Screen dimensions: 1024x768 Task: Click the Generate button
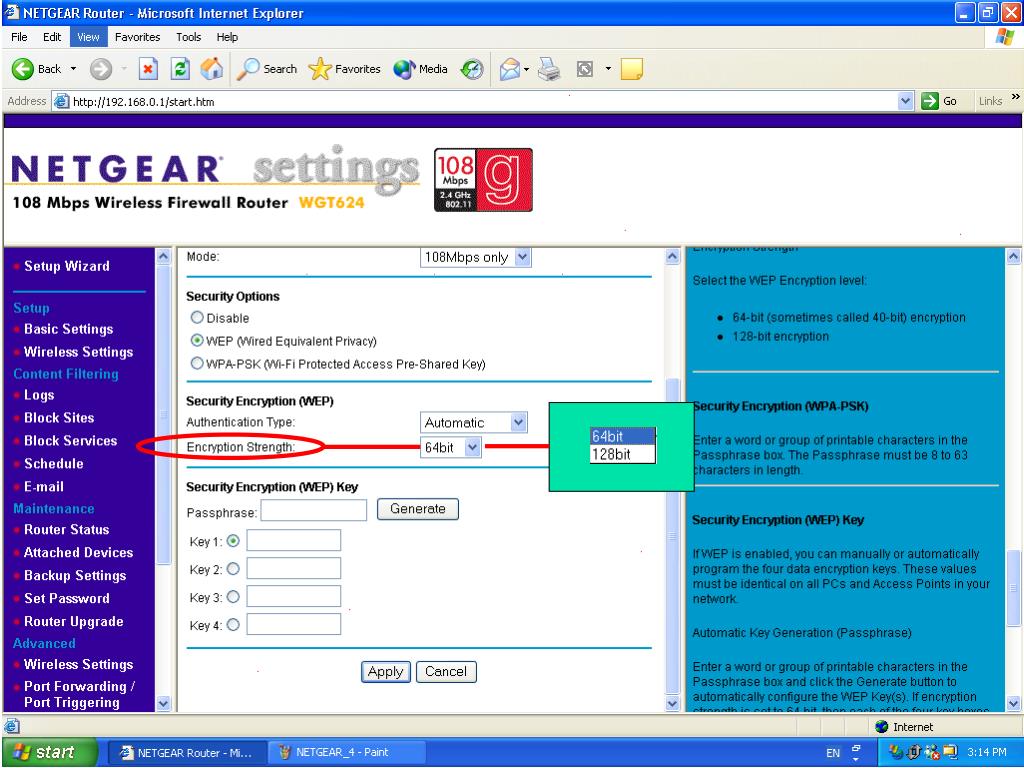point(418,509)
